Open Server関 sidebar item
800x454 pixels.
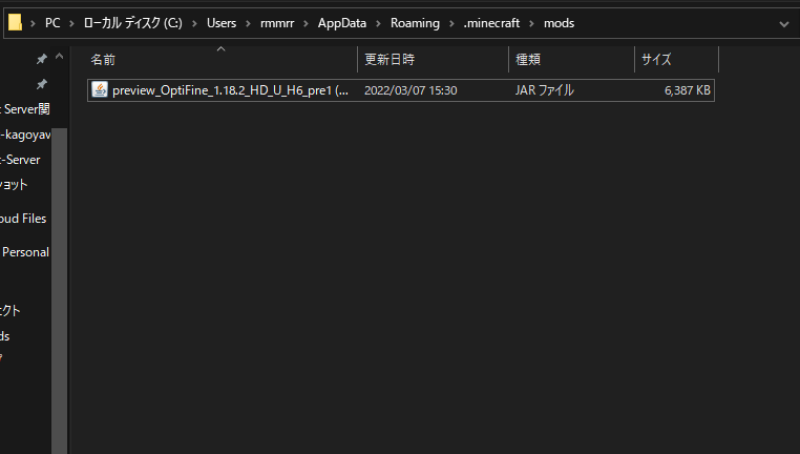click(26, 109)
